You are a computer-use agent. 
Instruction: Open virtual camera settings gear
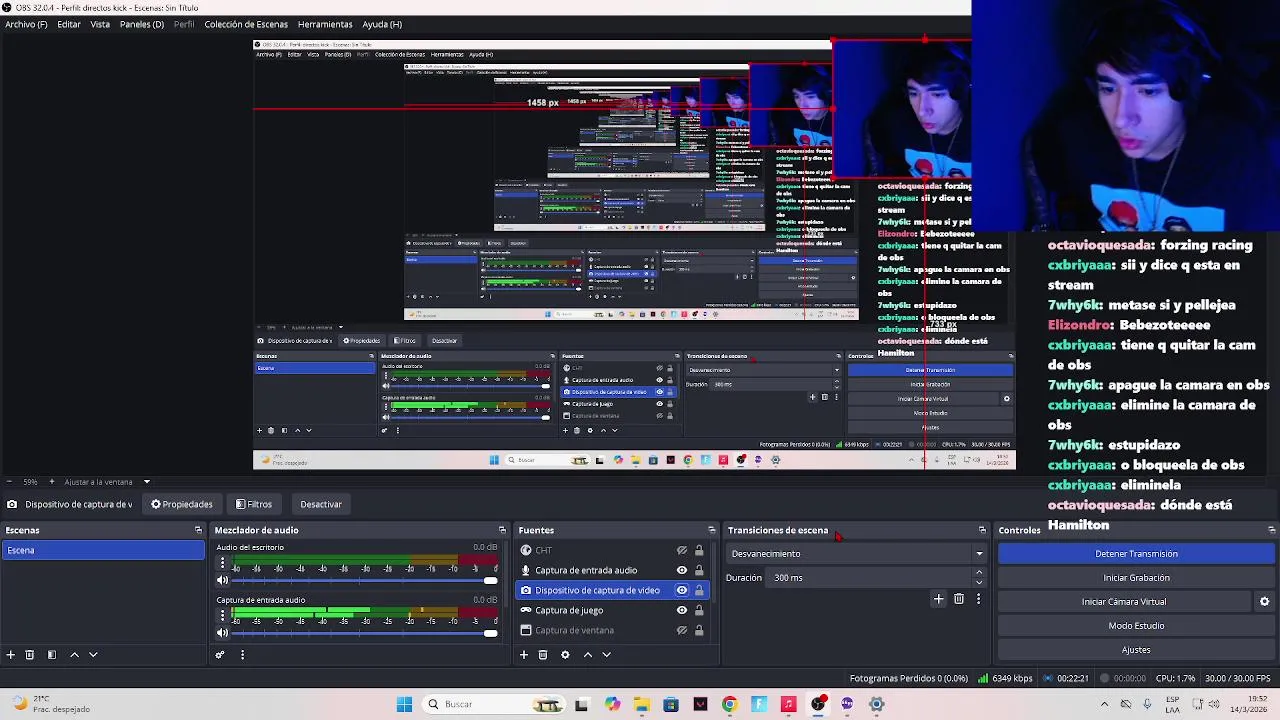[x=1264, y=602]
